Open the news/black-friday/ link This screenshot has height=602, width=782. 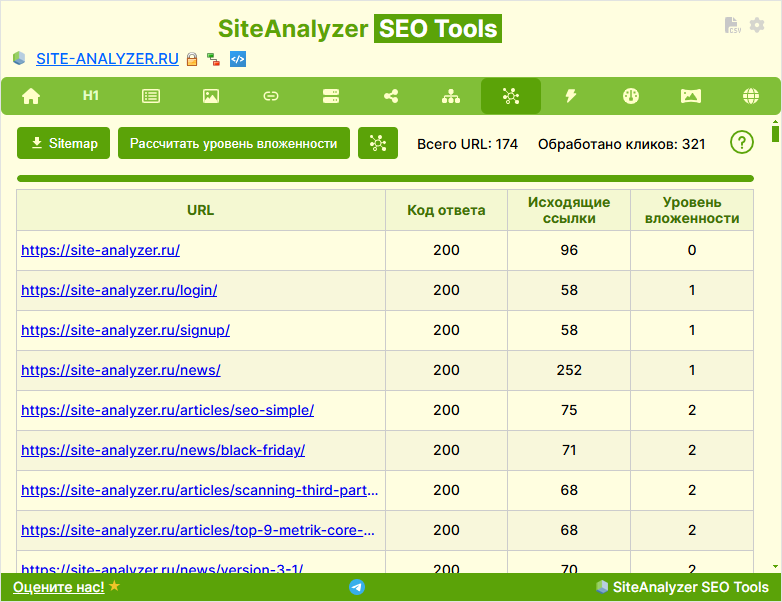pyautogui.click(x=163, y=450)
